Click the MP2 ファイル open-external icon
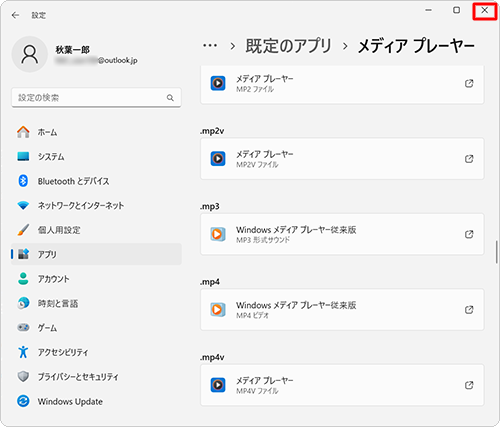The height and width of the screenshot is (427, 500). tap(469, 83)
